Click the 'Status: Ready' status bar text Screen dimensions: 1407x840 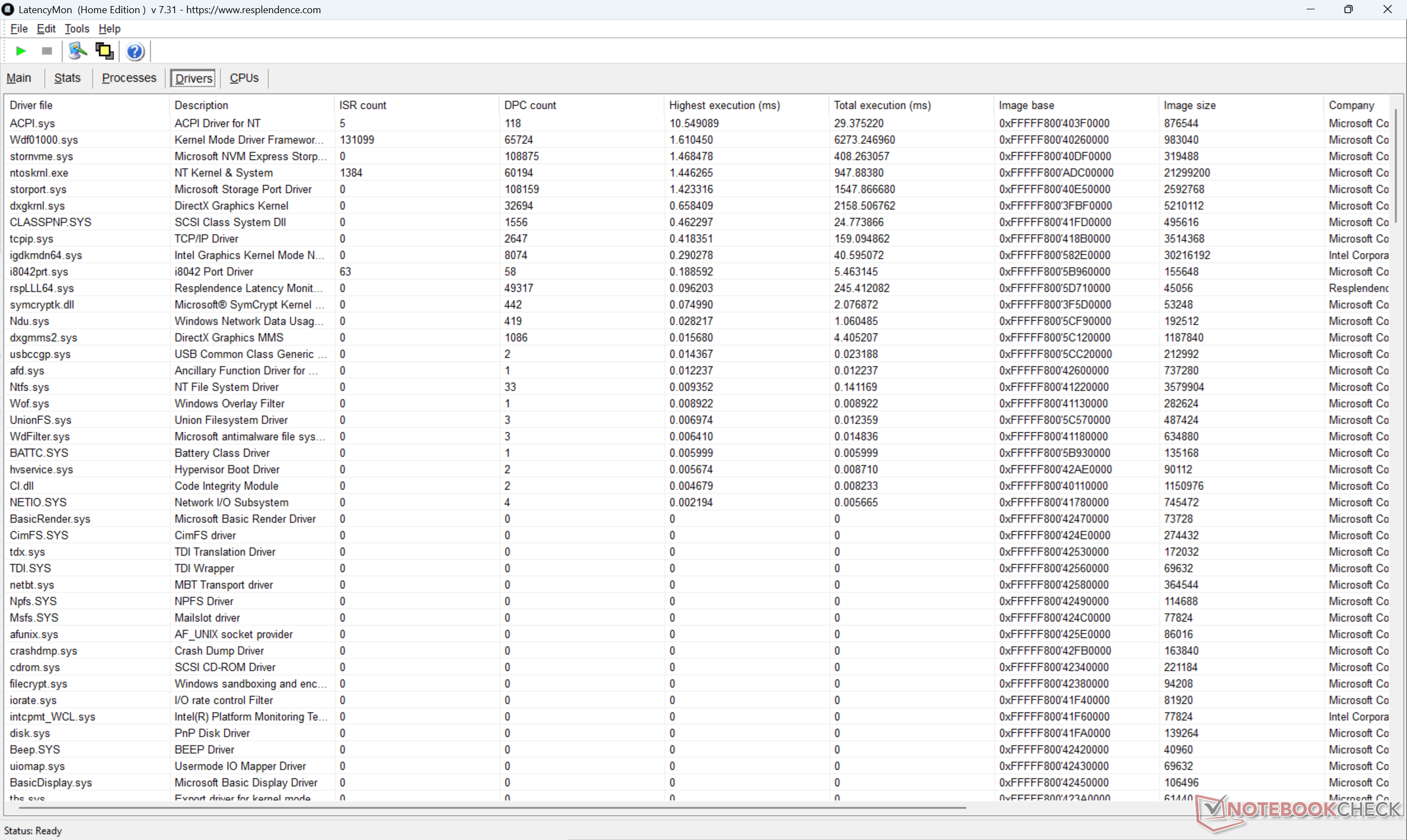click(x=33, y=830)
